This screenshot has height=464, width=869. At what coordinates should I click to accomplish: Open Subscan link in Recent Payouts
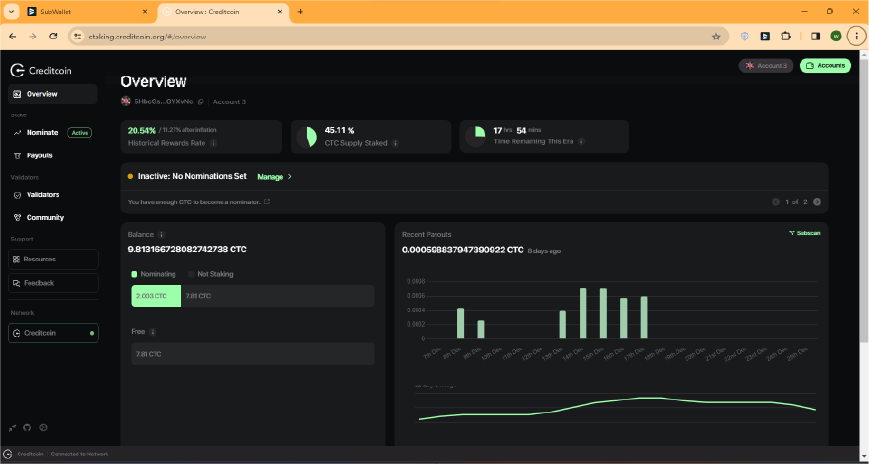[x=805, y=233]
